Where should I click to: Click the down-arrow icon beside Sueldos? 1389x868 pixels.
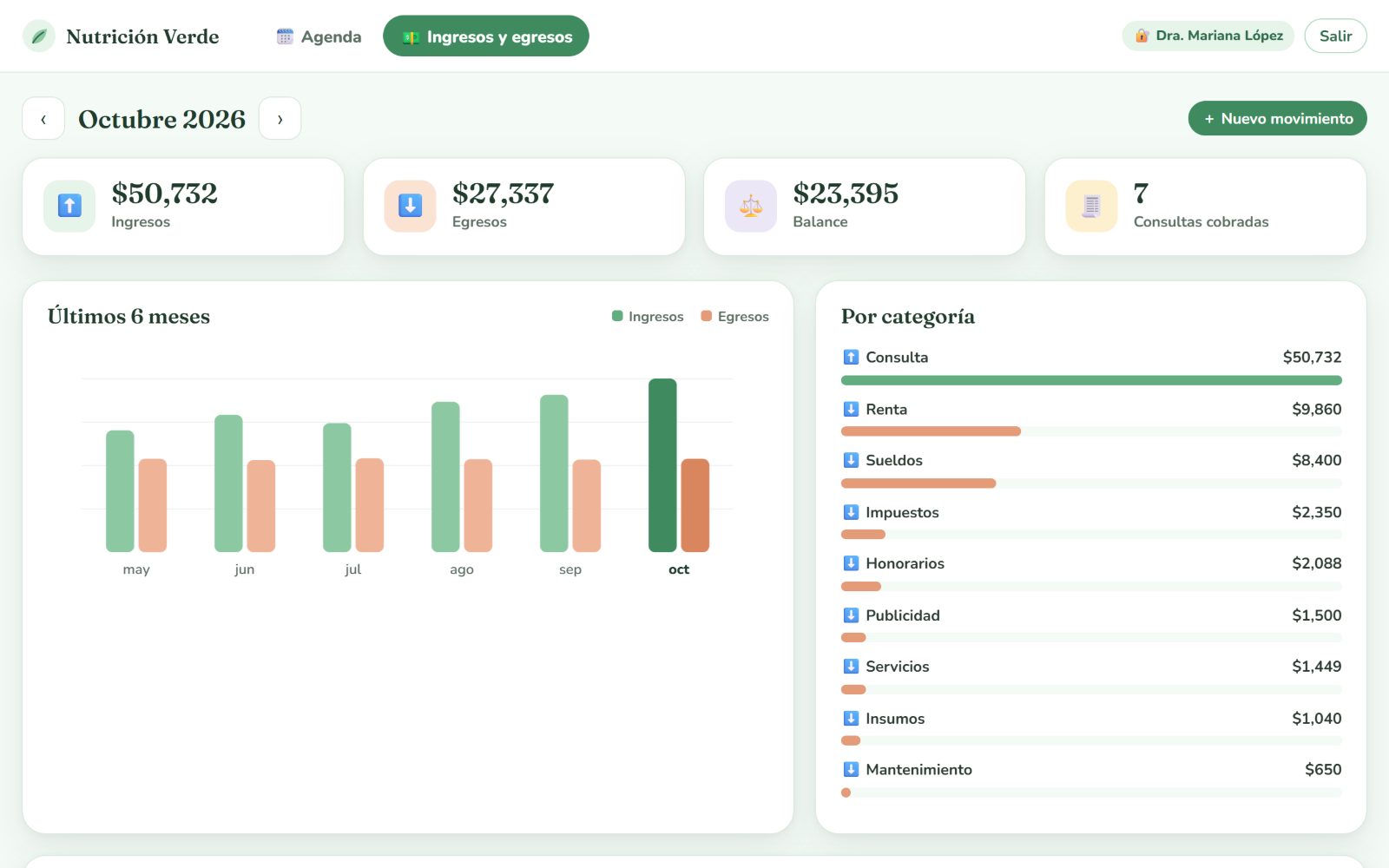[851, 460]
